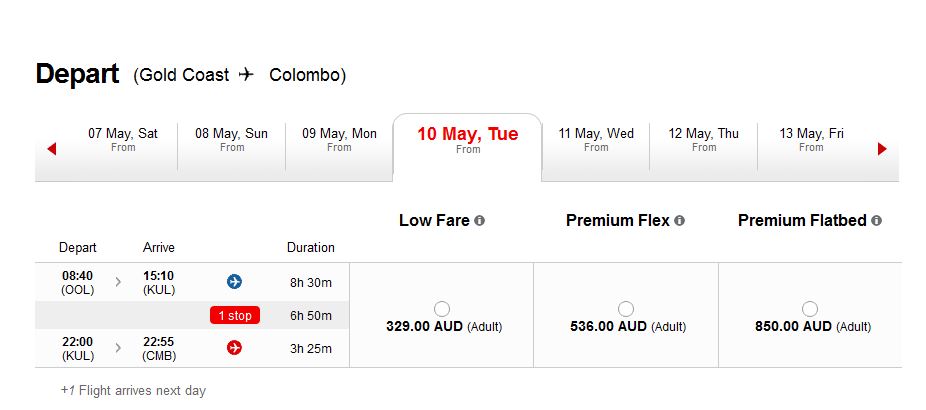This screenshot has height=410, width=926.
Task: Click the Premium Flex info icon
Action: point(680,221)
